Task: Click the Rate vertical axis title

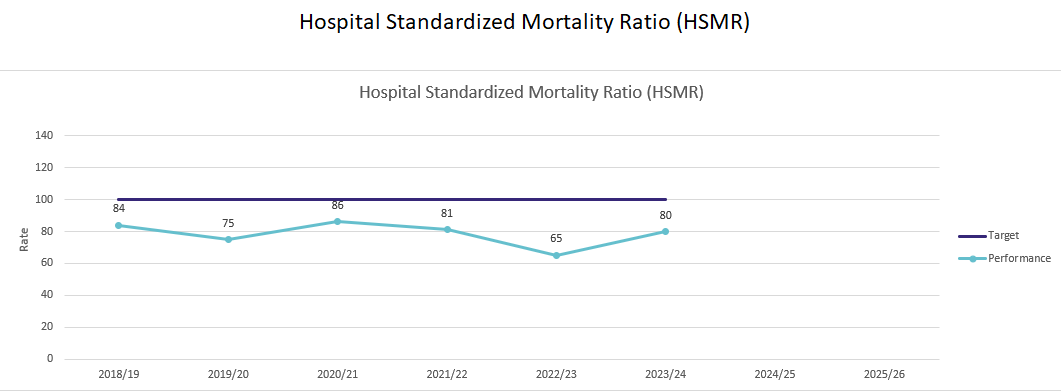Action: (x=24, y=239)
